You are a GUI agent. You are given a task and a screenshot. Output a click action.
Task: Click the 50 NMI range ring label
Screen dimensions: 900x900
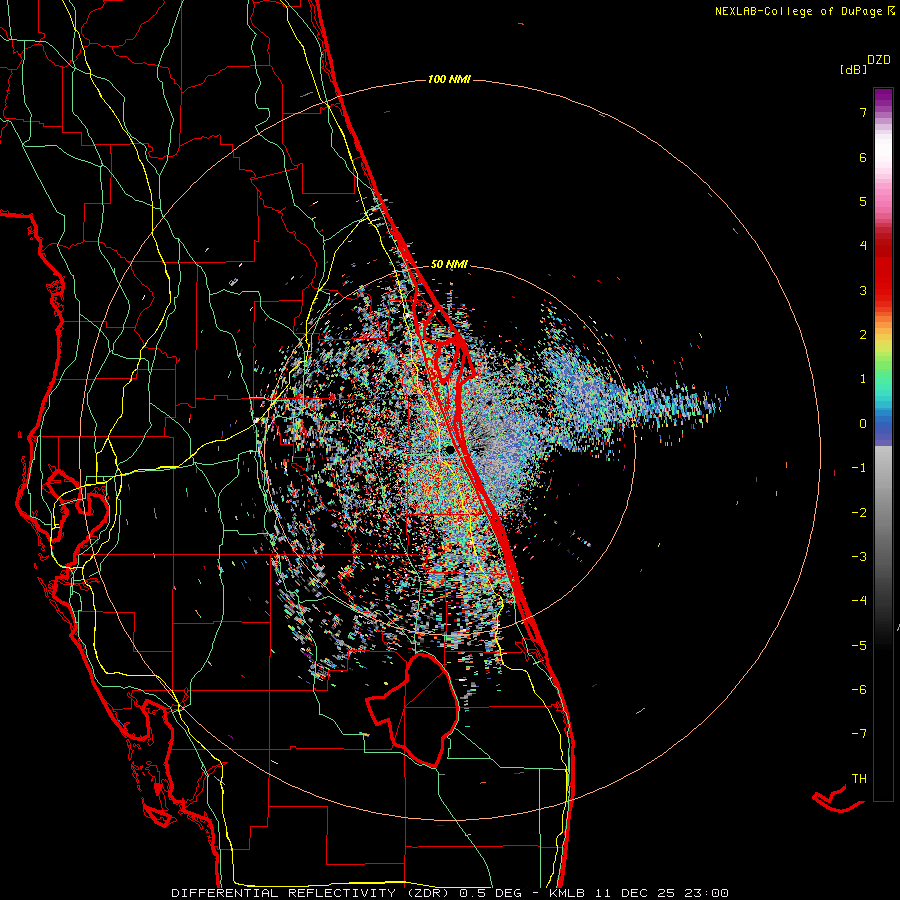pos(449,264)
